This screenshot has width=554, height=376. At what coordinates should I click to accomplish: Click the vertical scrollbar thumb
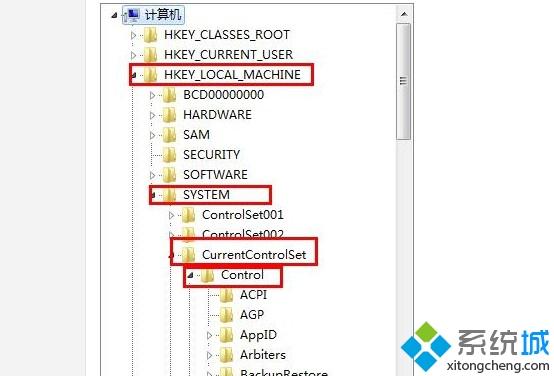click(x=403, y=81)
